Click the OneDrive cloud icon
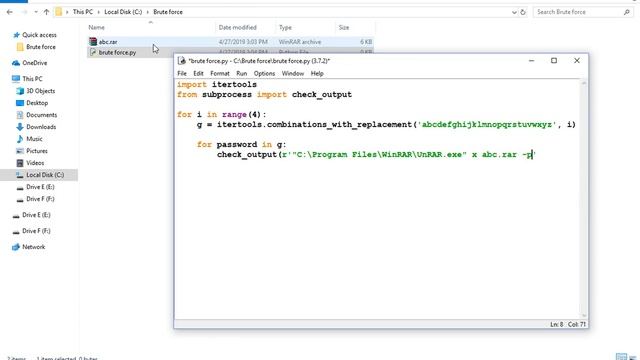The height and width of the screenshot is (360, 640). 16,63
